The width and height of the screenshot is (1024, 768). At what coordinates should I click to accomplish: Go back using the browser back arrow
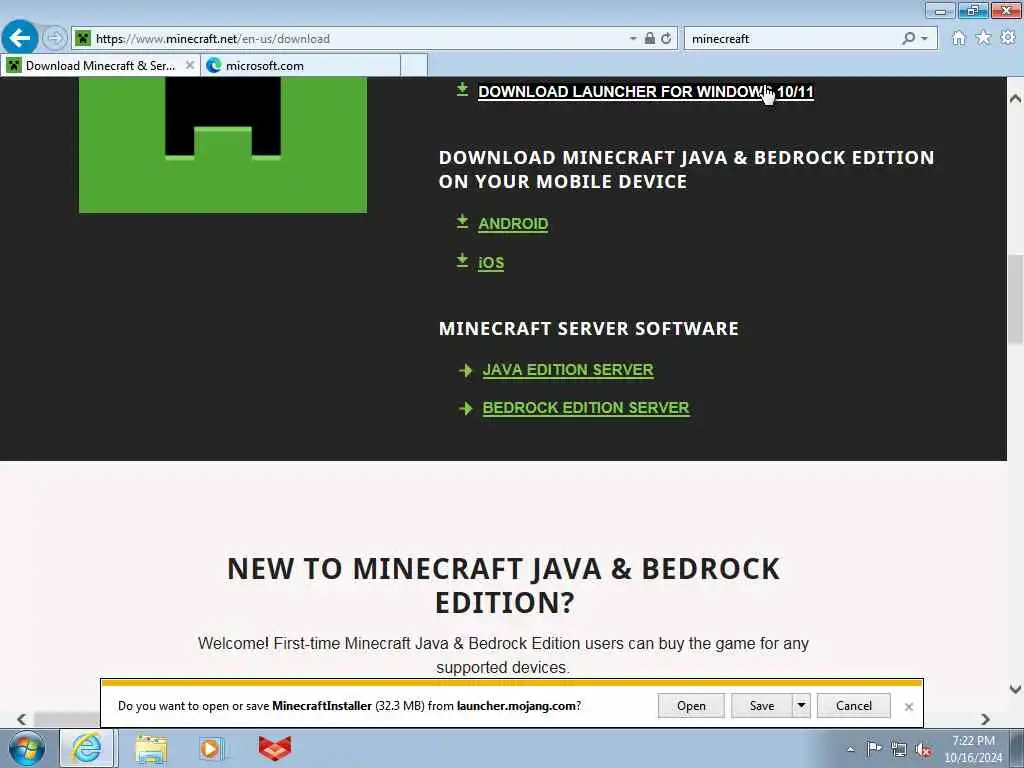20,38
